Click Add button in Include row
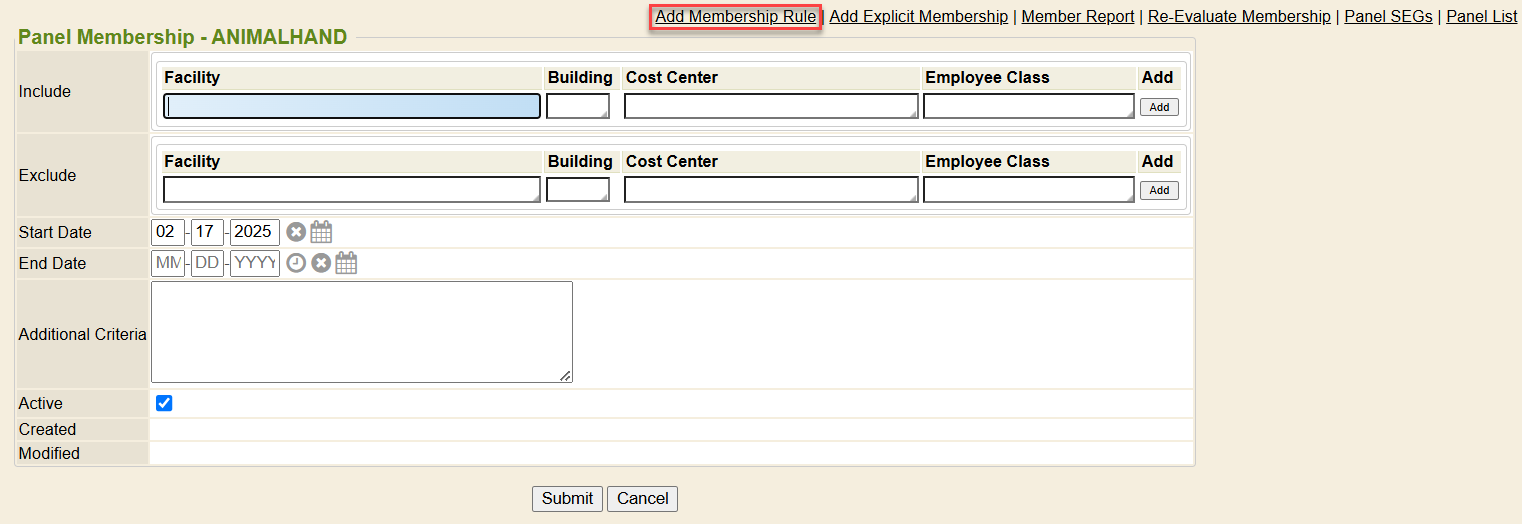Image resolution: width=1522 pixels, height=524 pixels. (x=1159, y=107)
